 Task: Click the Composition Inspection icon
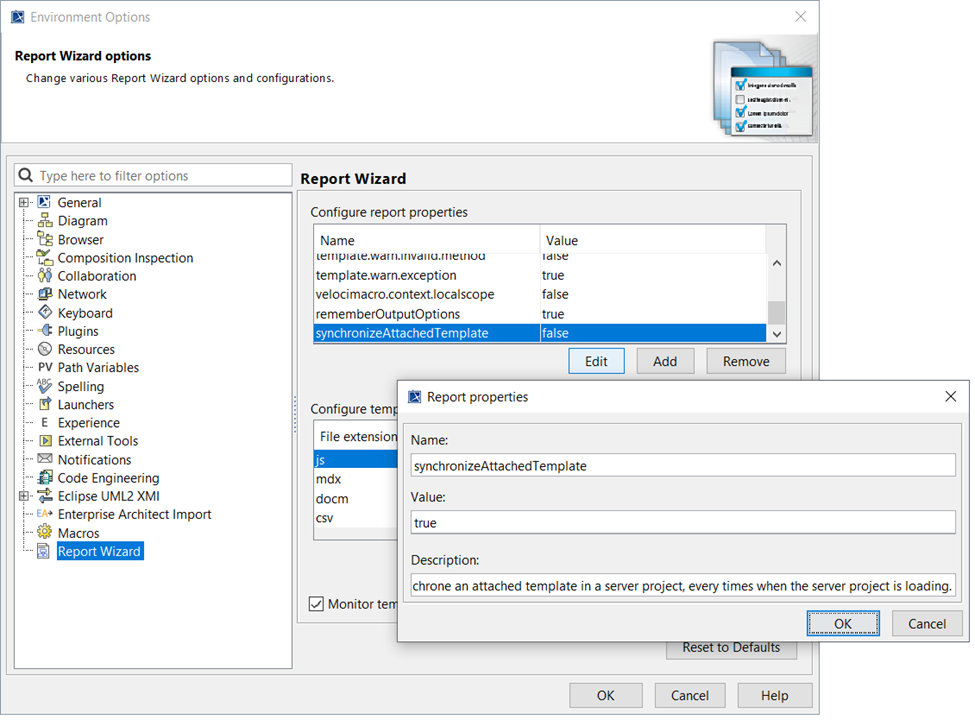point(45,257)
